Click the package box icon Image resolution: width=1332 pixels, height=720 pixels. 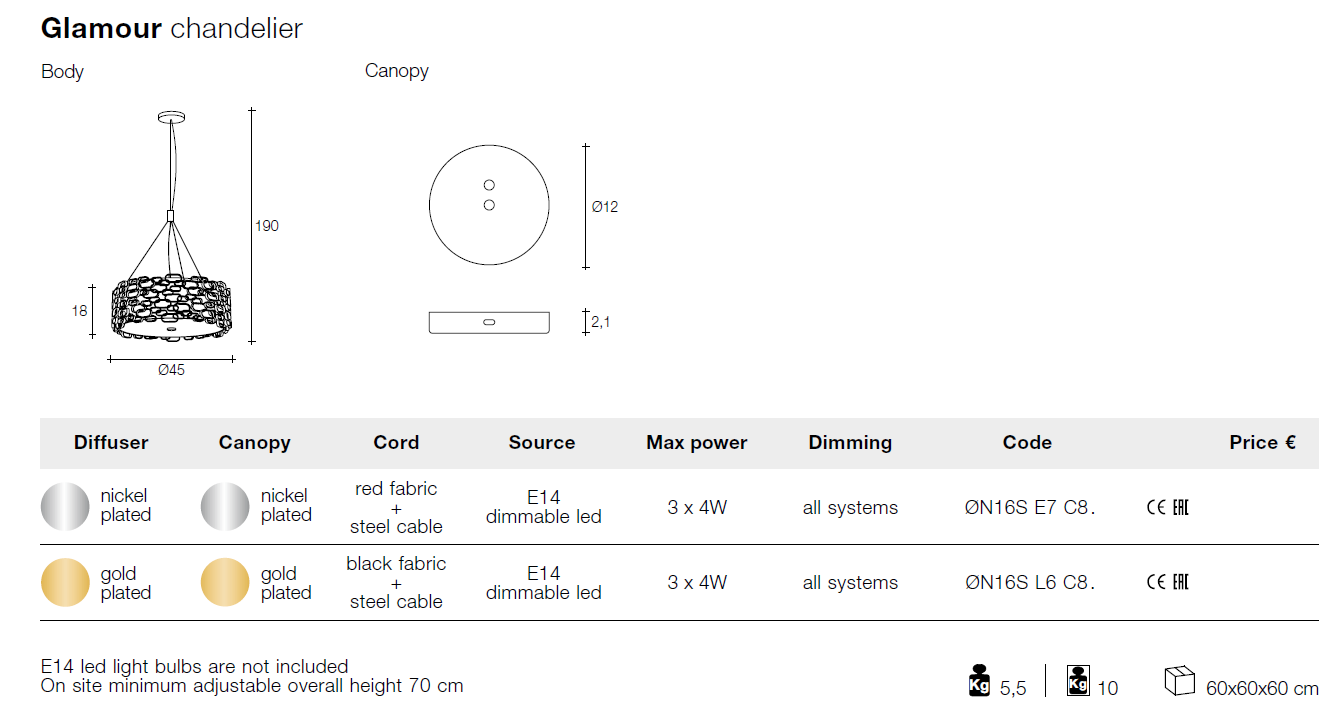pos(1180,680)
